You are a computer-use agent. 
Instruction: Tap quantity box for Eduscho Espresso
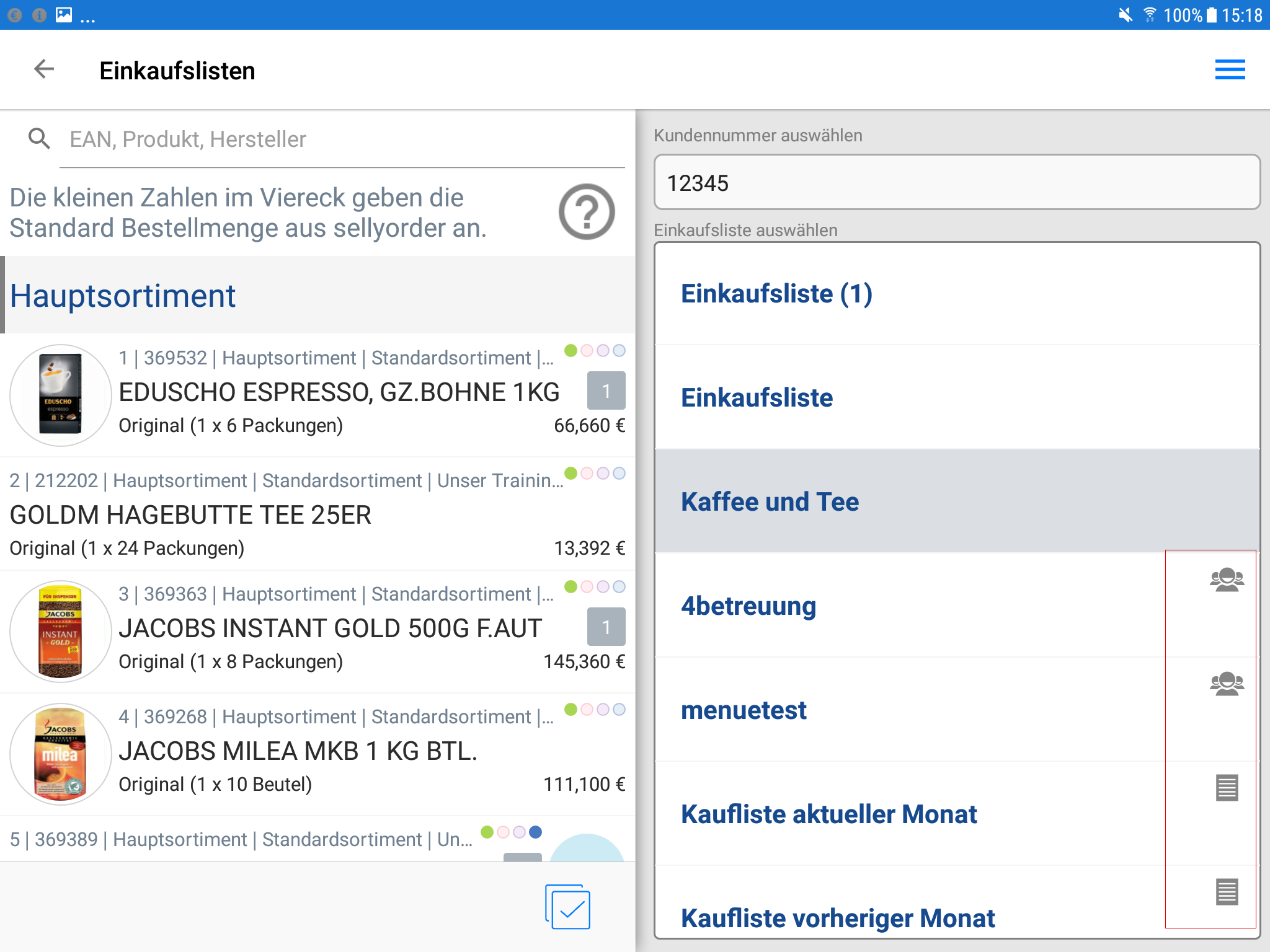click(606, 390)
